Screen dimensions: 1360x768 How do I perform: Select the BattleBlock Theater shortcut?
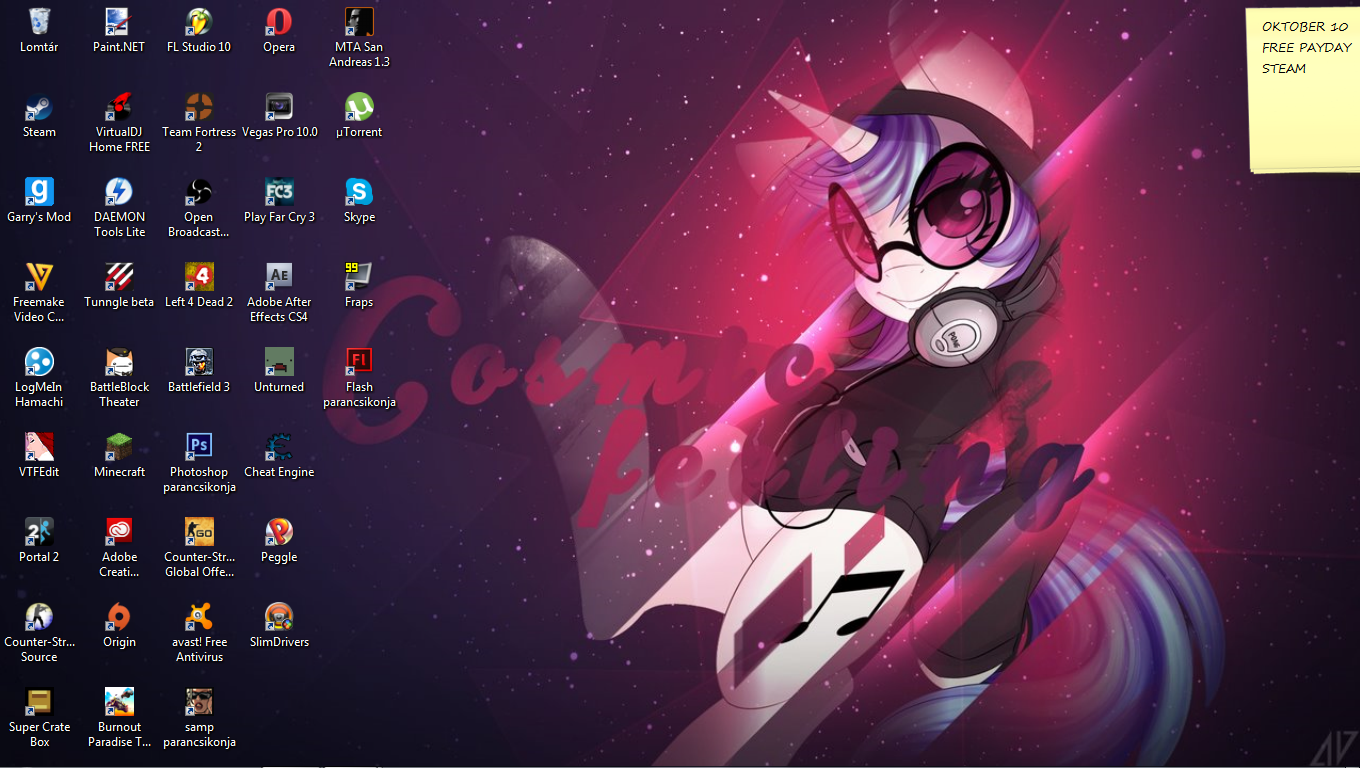click(x=119, y=361)
